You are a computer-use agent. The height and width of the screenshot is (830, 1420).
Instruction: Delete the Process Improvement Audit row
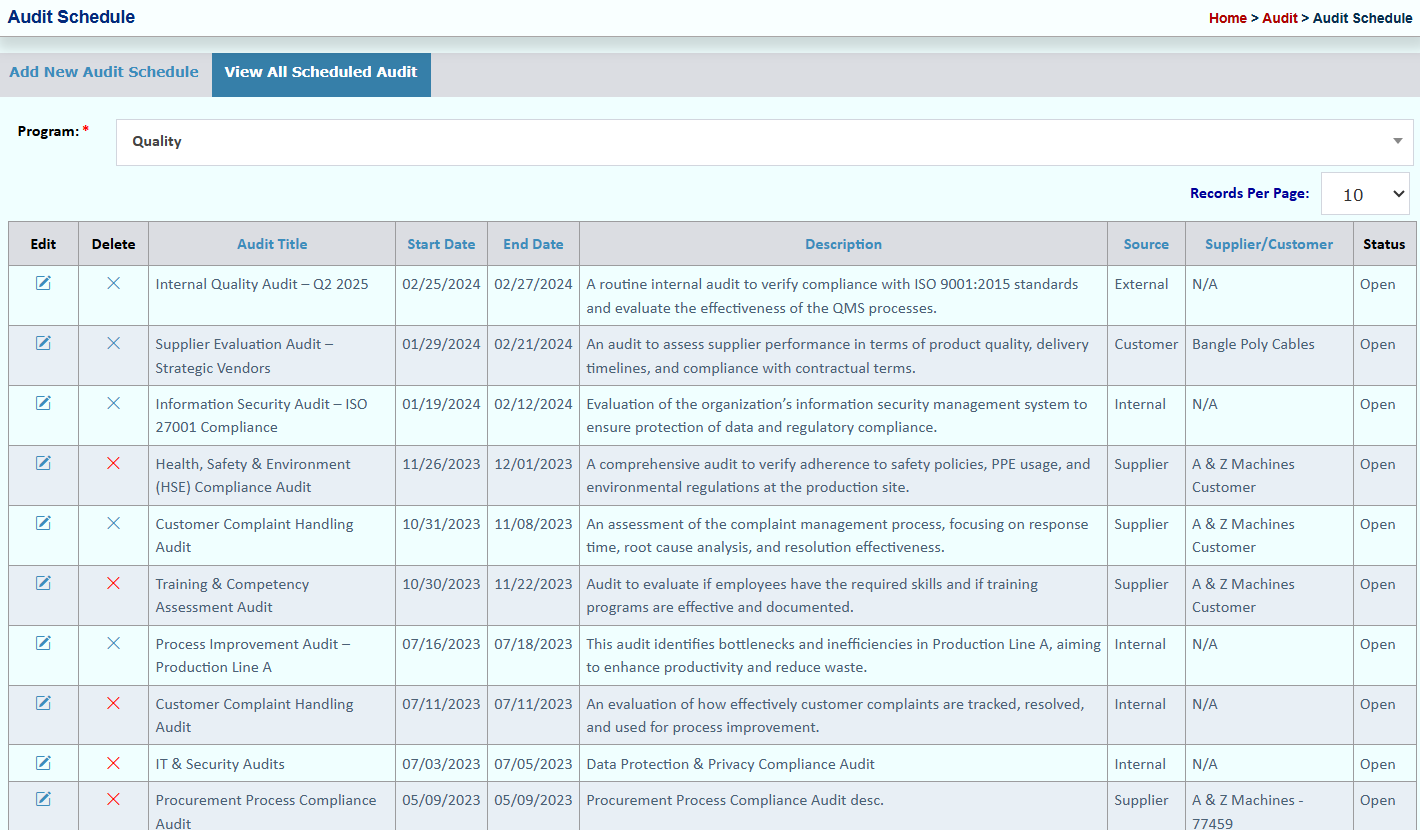113,643
